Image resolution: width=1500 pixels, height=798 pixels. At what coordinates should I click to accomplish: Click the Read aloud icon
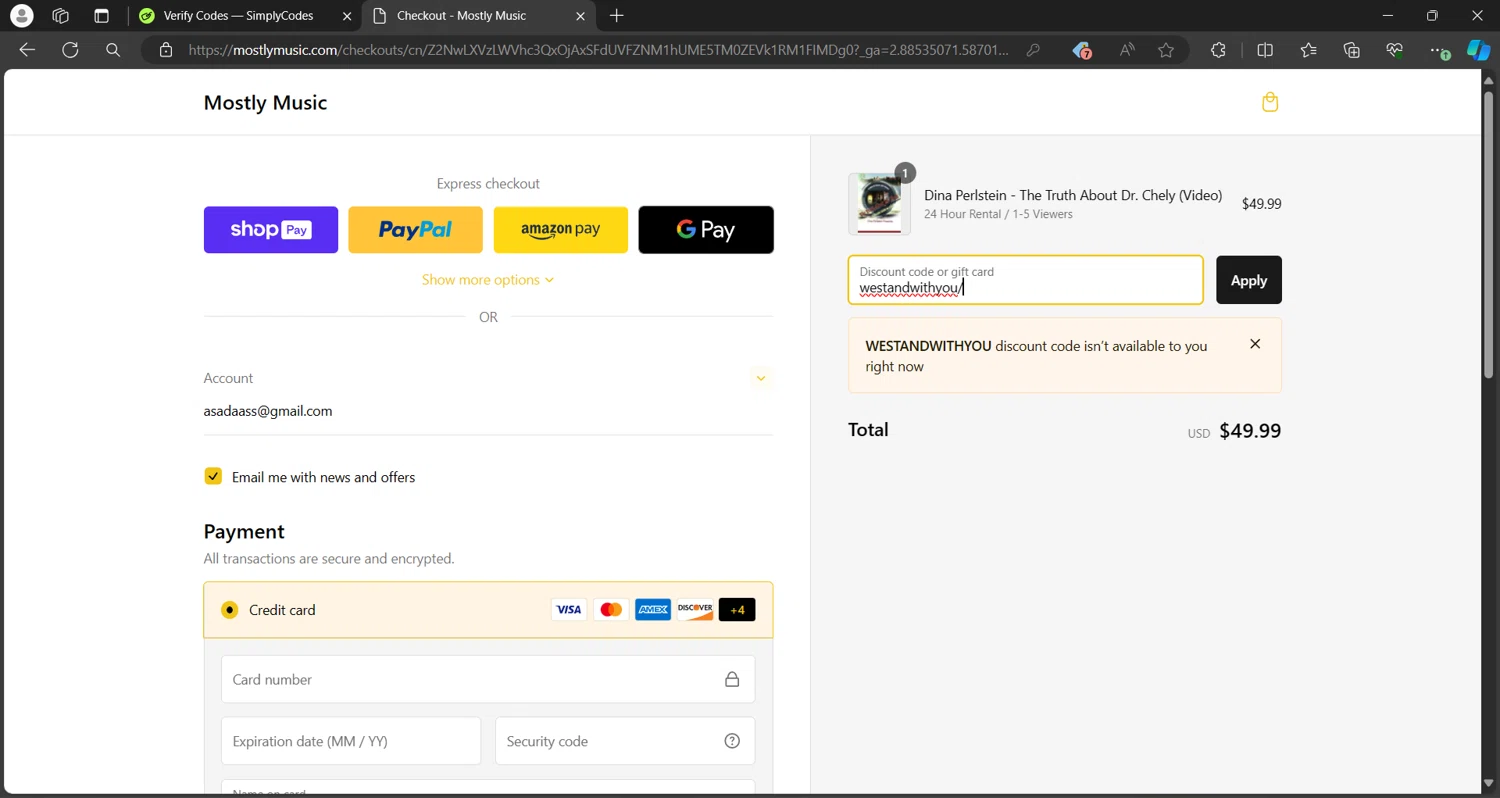pos(1127,50)
